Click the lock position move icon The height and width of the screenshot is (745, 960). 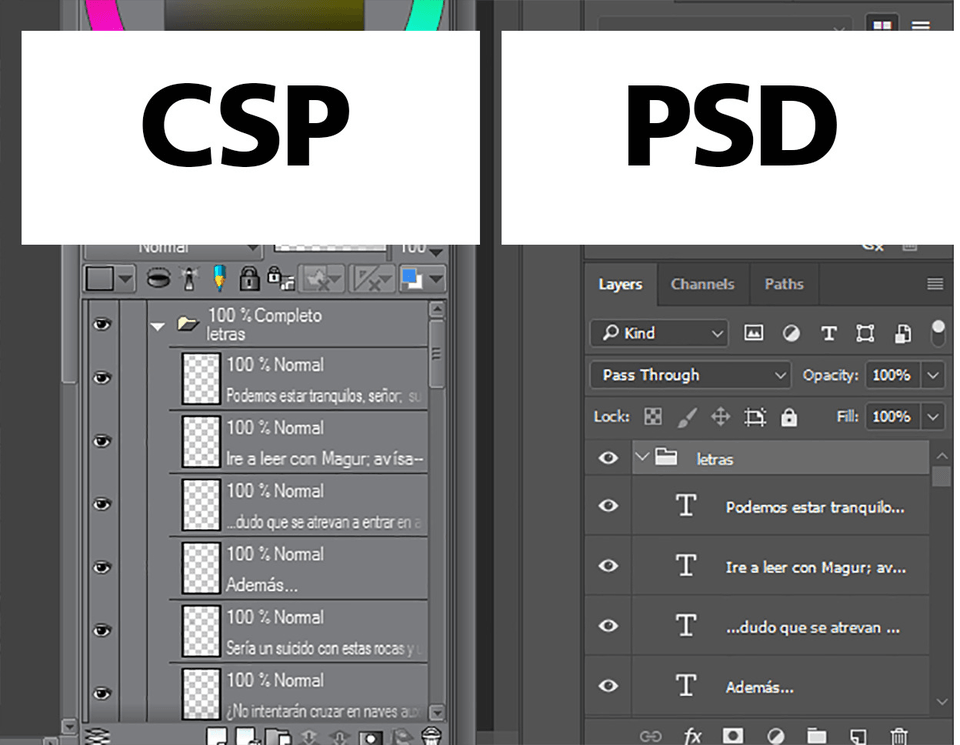[720, 417]
